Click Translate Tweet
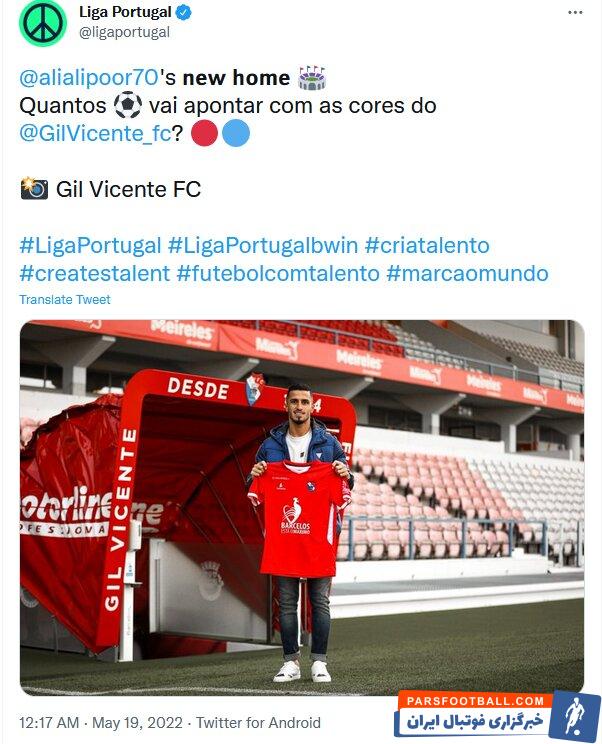602x744 pixels. pyautogui.click(x=65, y=300)
